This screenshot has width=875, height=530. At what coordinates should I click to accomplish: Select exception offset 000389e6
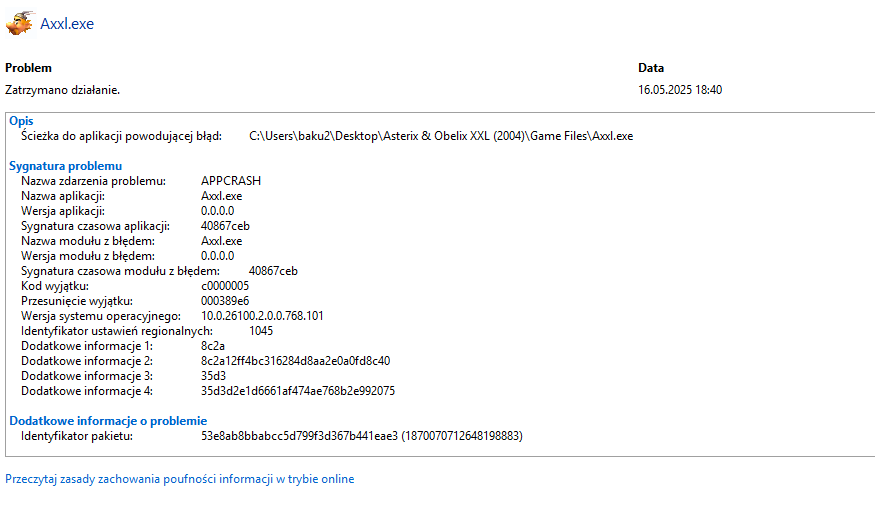tap(225, 302)
